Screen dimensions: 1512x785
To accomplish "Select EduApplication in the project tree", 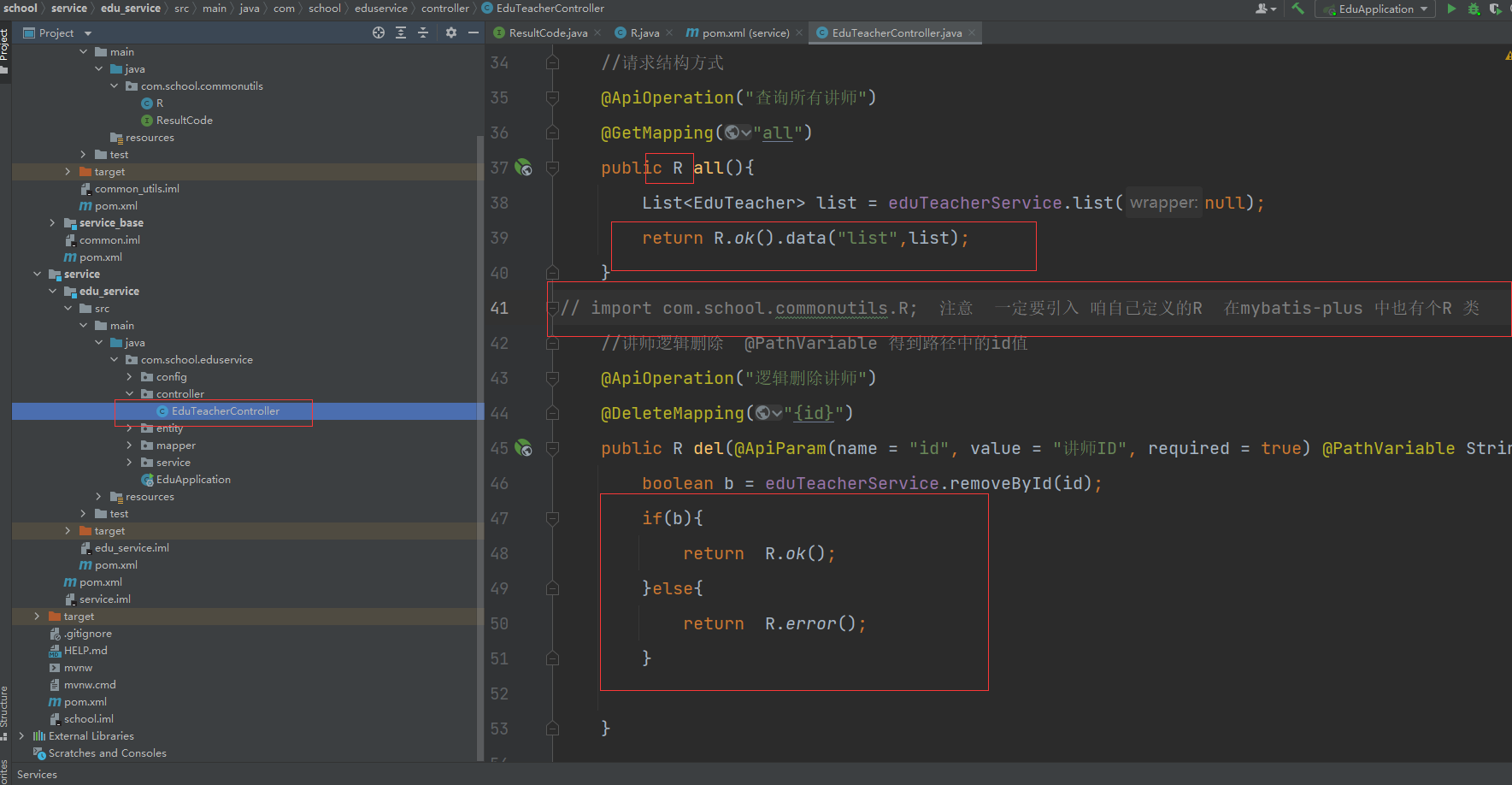I will coord(192,479).
